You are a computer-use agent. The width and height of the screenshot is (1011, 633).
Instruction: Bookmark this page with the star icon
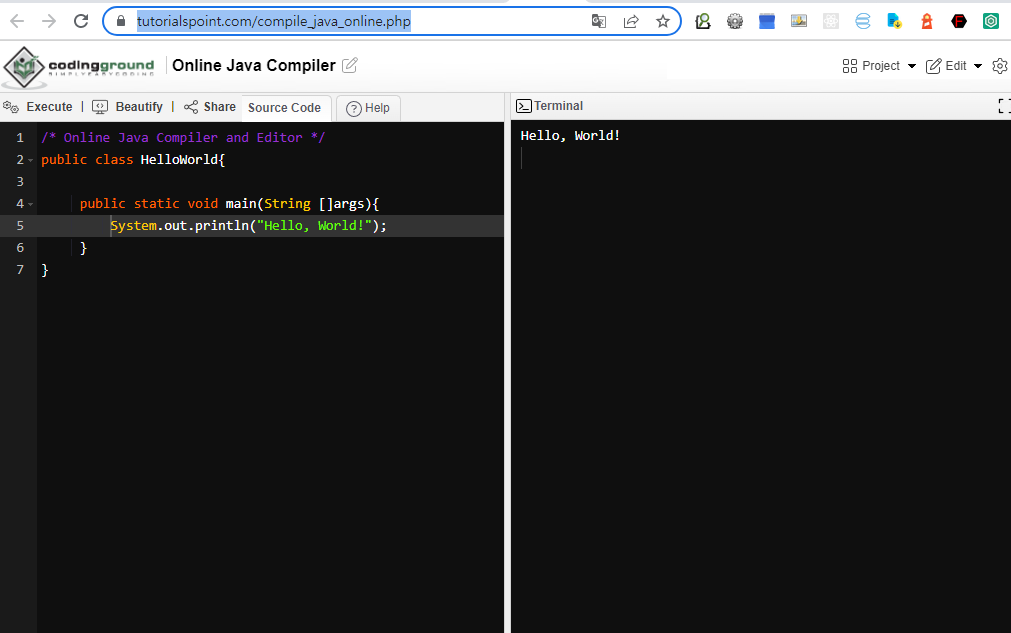click(x=663, y=21)
